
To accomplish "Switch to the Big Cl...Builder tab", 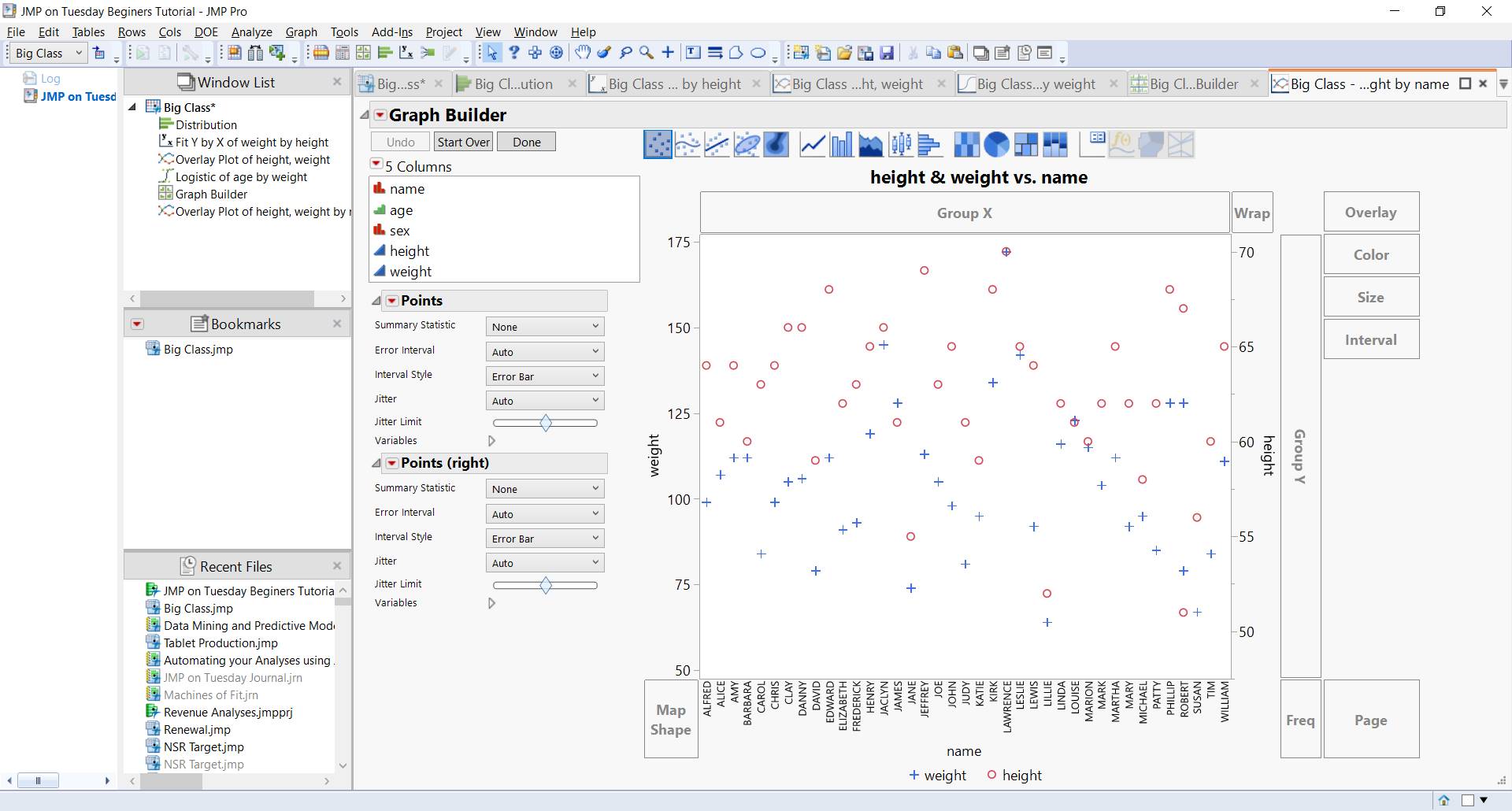I will 1191,83.
